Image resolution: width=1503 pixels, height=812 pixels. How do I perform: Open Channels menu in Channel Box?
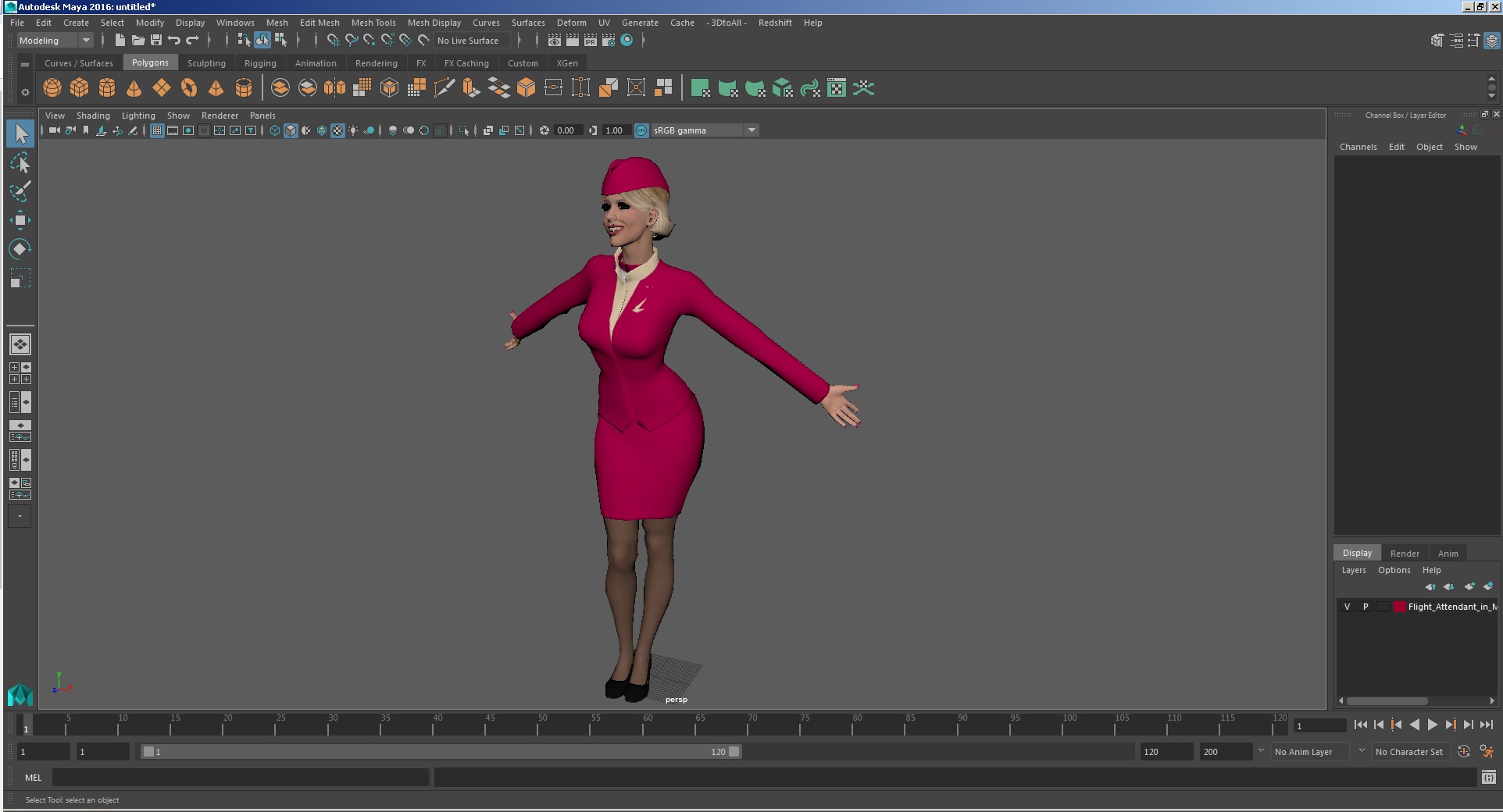coord(1358,147)
